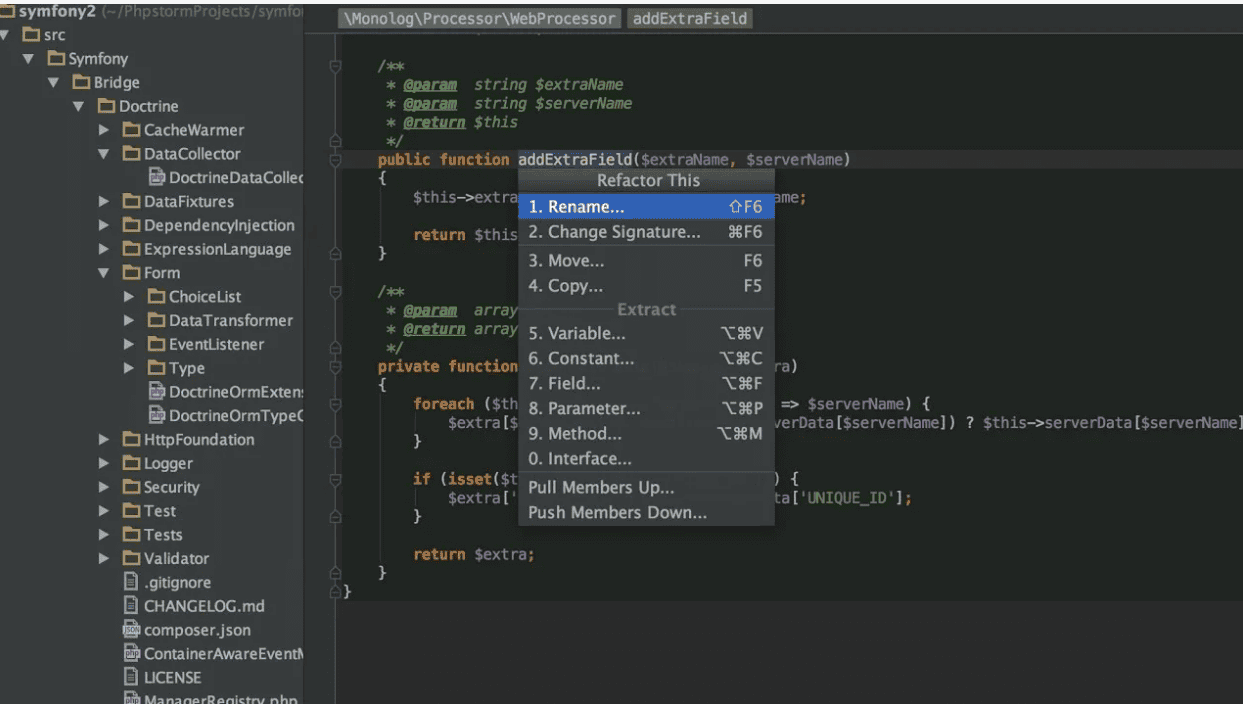Choose Extract Variable option
The image size is (1243, 704).
point(646,334)
